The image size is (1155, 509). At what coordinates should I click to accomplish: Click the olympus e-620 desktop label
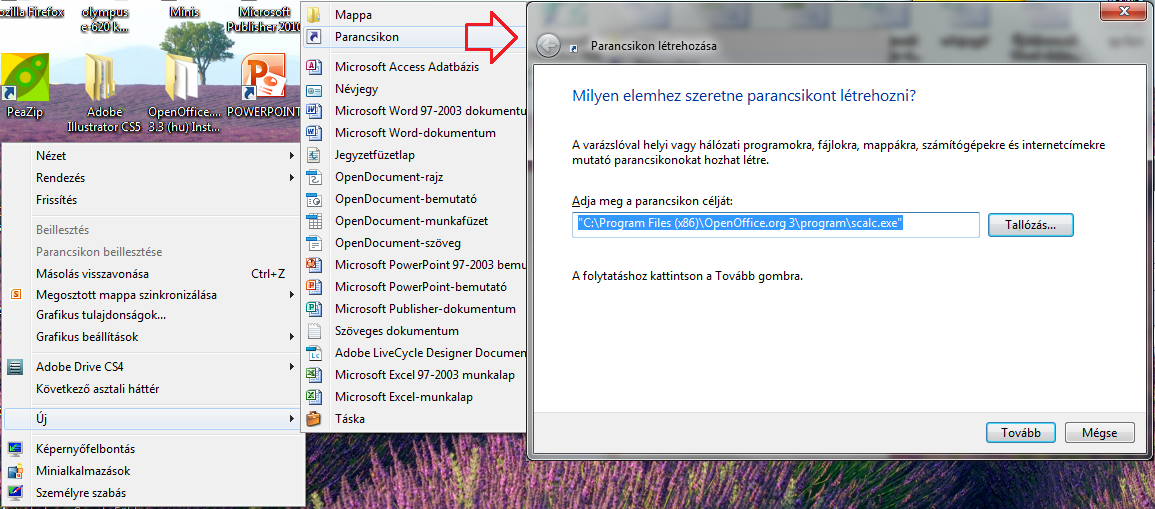coord(105,20)
